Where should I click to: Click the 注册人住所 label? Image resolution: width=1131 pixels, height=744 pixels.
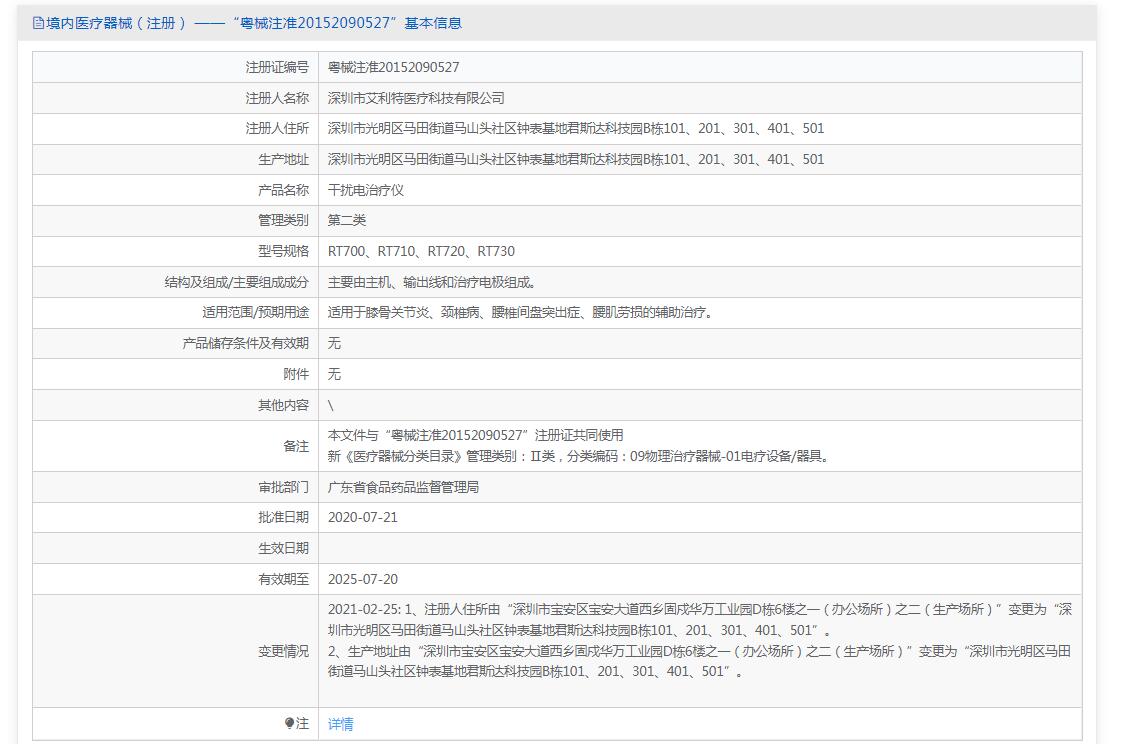[x=277, y=128]
